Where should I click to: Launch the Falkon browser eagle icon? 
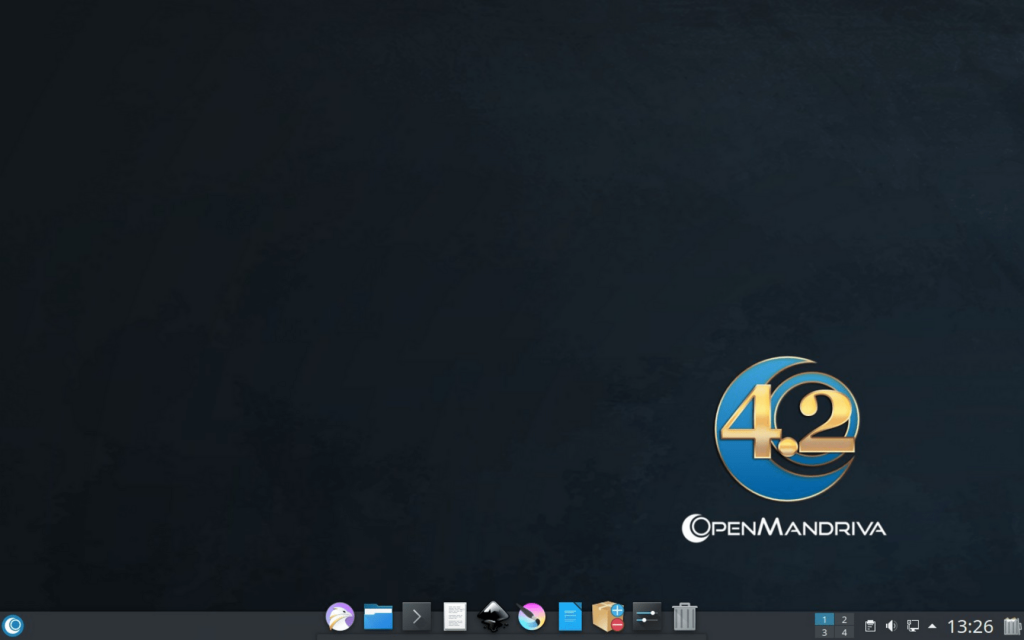click(x=340, y=616)
